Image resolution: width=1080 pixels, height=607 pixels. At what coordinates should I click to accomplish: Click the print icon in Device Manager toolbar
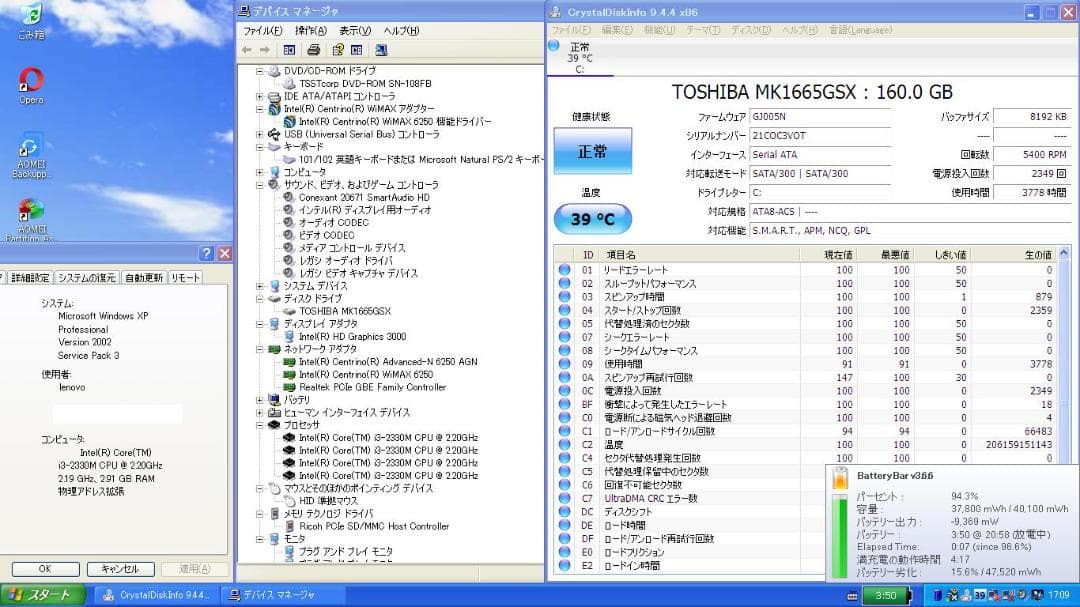coord(313,50)
